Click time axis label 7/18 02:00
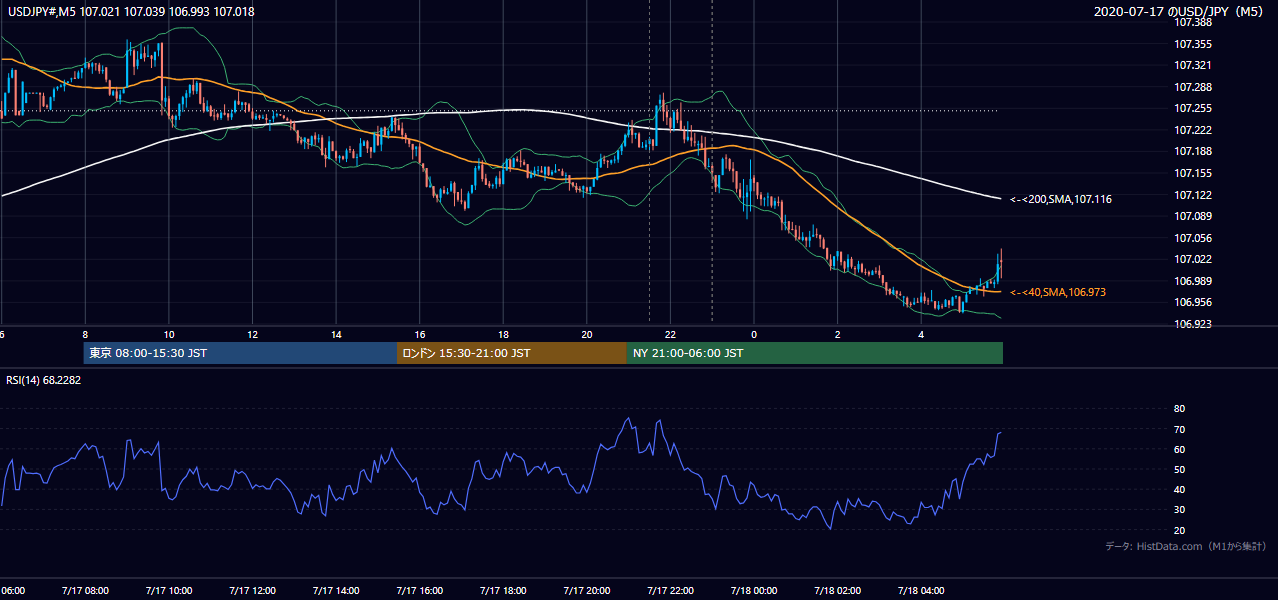This screenshot has width=1278, height=600. (837, 591)
